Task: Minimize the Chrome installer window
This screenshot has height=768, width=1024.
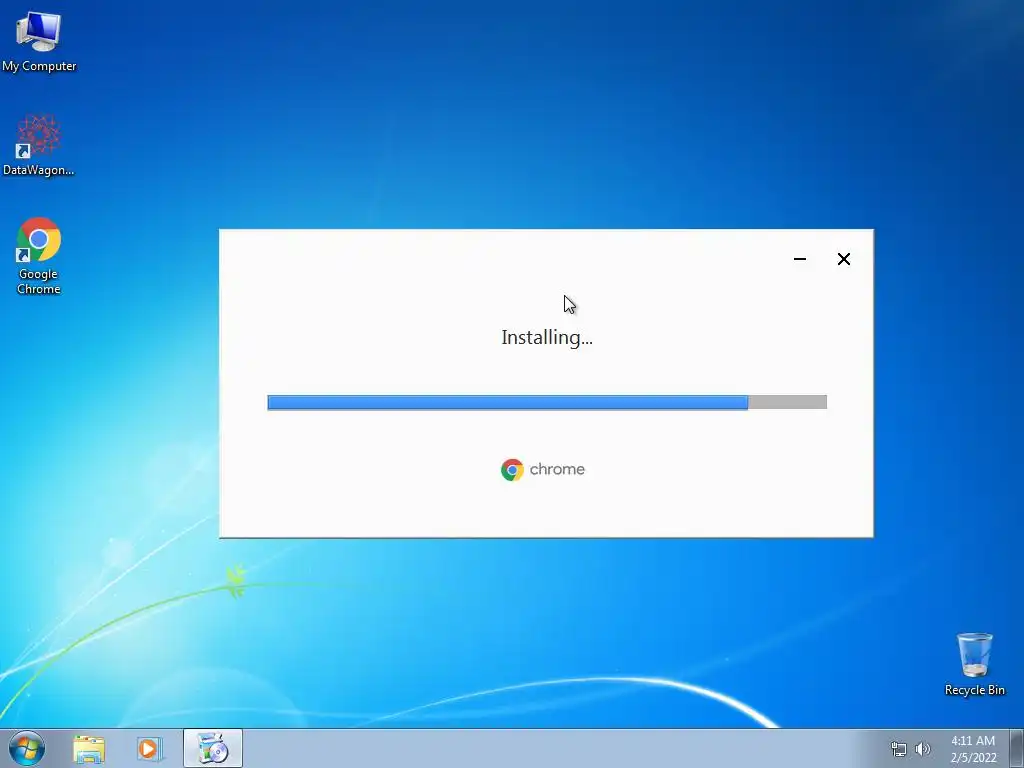Action: [x=800, y=259]
